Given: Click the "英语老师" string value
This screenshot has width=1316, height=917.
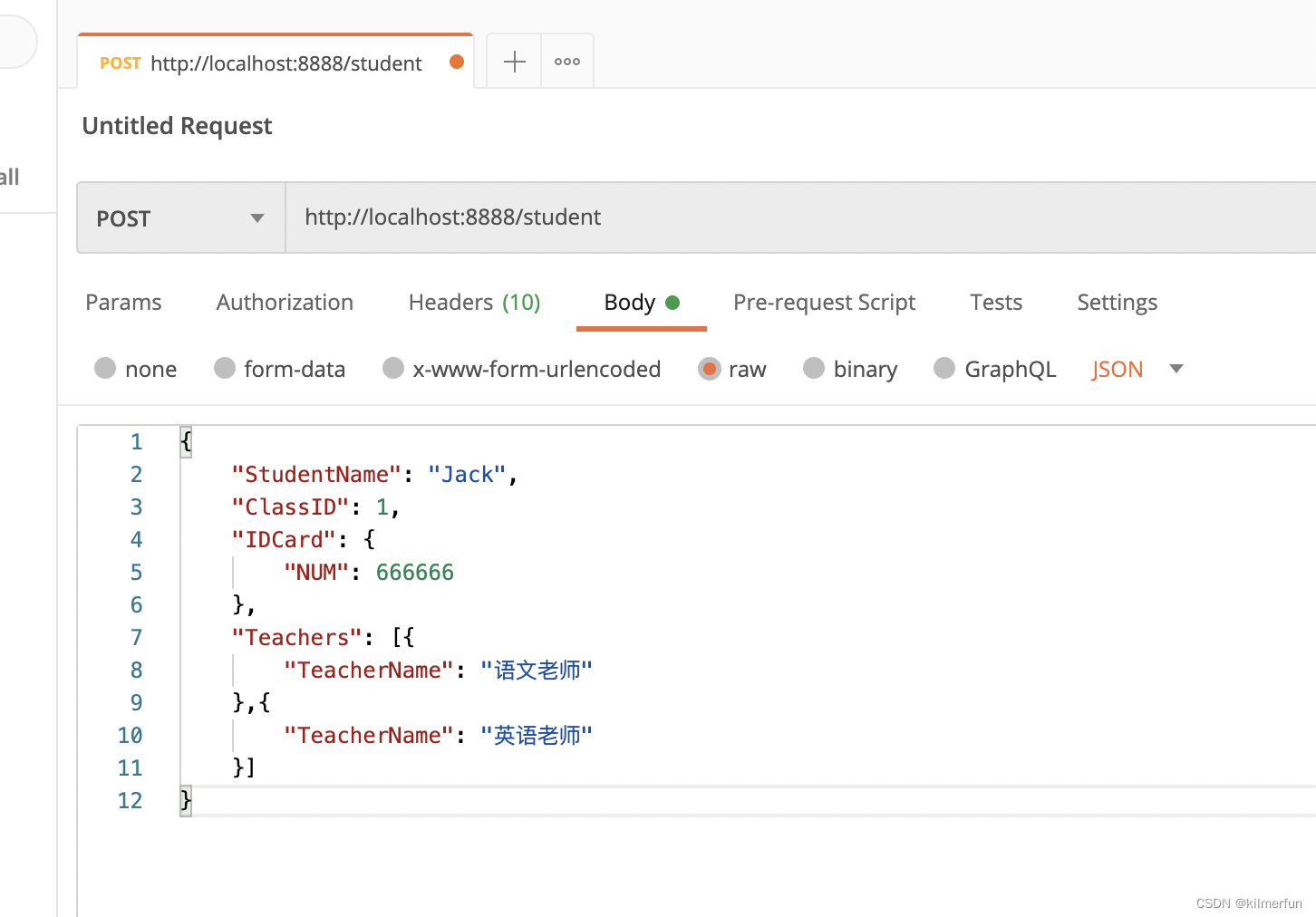Looking at the screenshot, I should (x=537, y=735).
